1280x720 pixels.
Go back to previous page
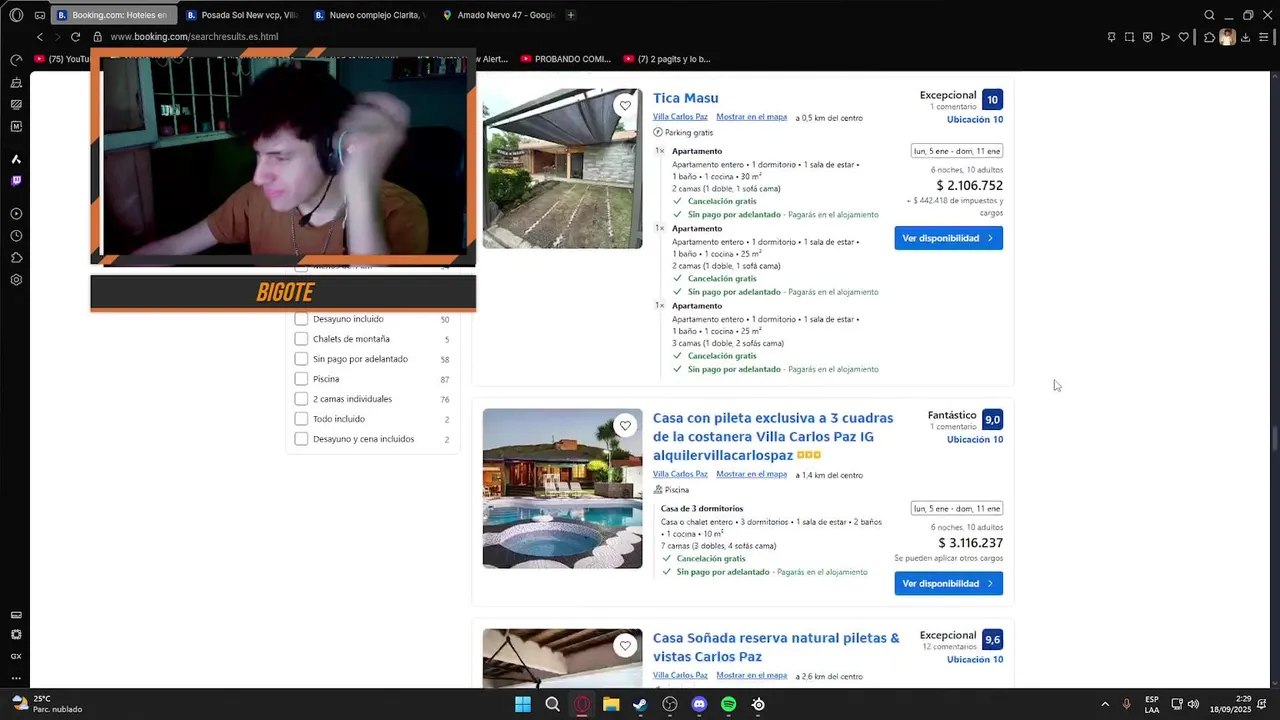(x=40, y=37)
